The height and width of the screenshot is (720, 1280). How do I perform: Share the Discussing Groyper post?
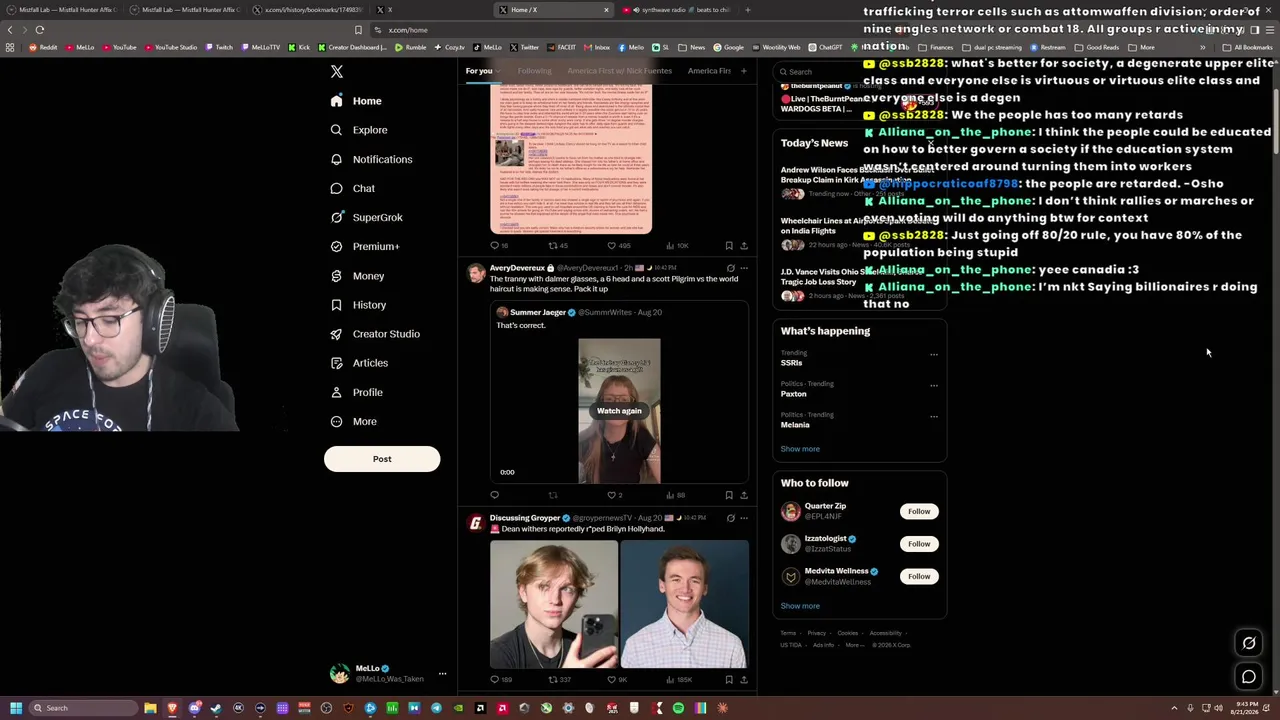coord(744,680)
